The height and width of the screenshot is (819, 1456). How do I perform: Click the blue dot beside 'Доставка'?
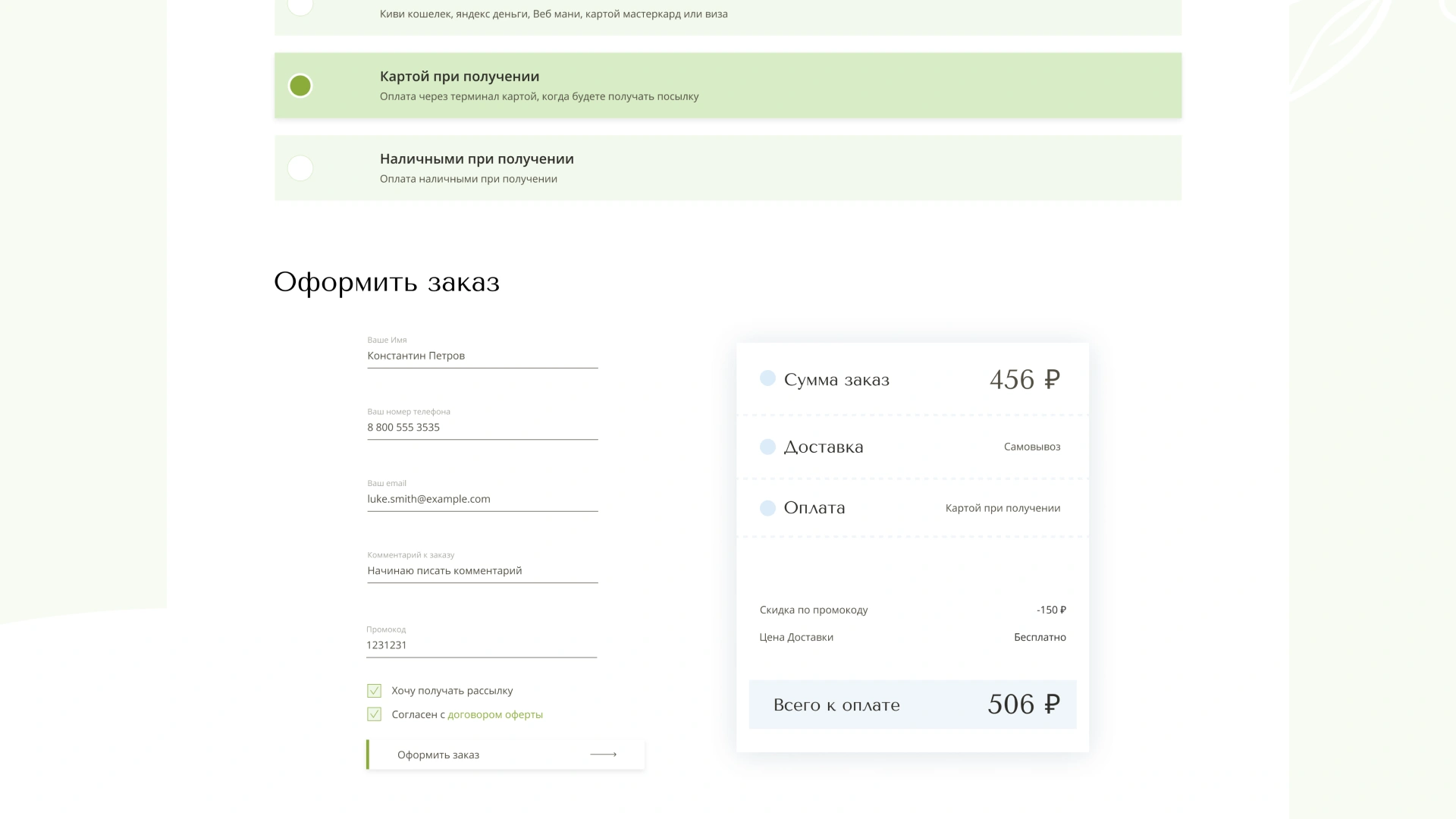pyautogui.click(x=767, y=447)
